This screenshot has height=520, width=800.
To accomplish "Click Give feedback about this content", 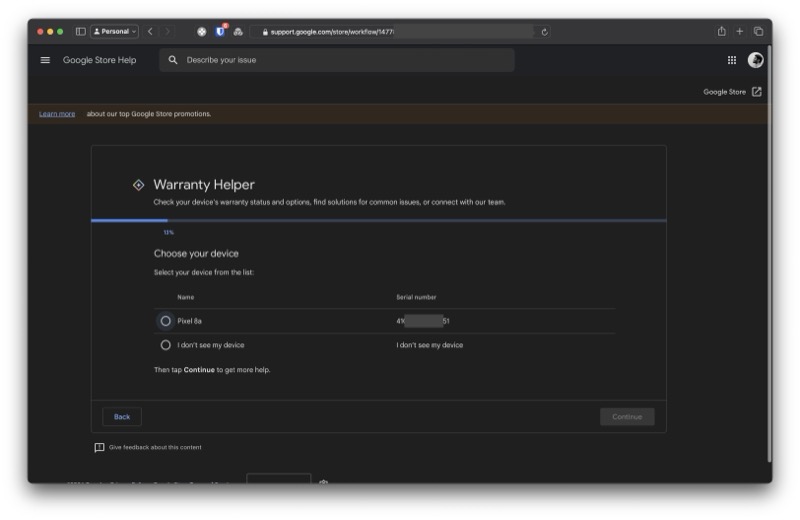I will tap(155, 448).
